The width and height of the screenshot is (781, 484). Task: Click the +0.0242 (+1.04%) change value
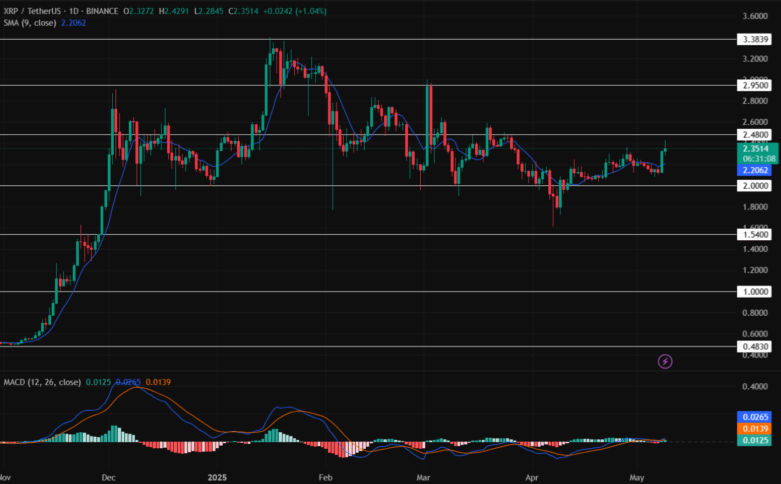tap(294, 11)
